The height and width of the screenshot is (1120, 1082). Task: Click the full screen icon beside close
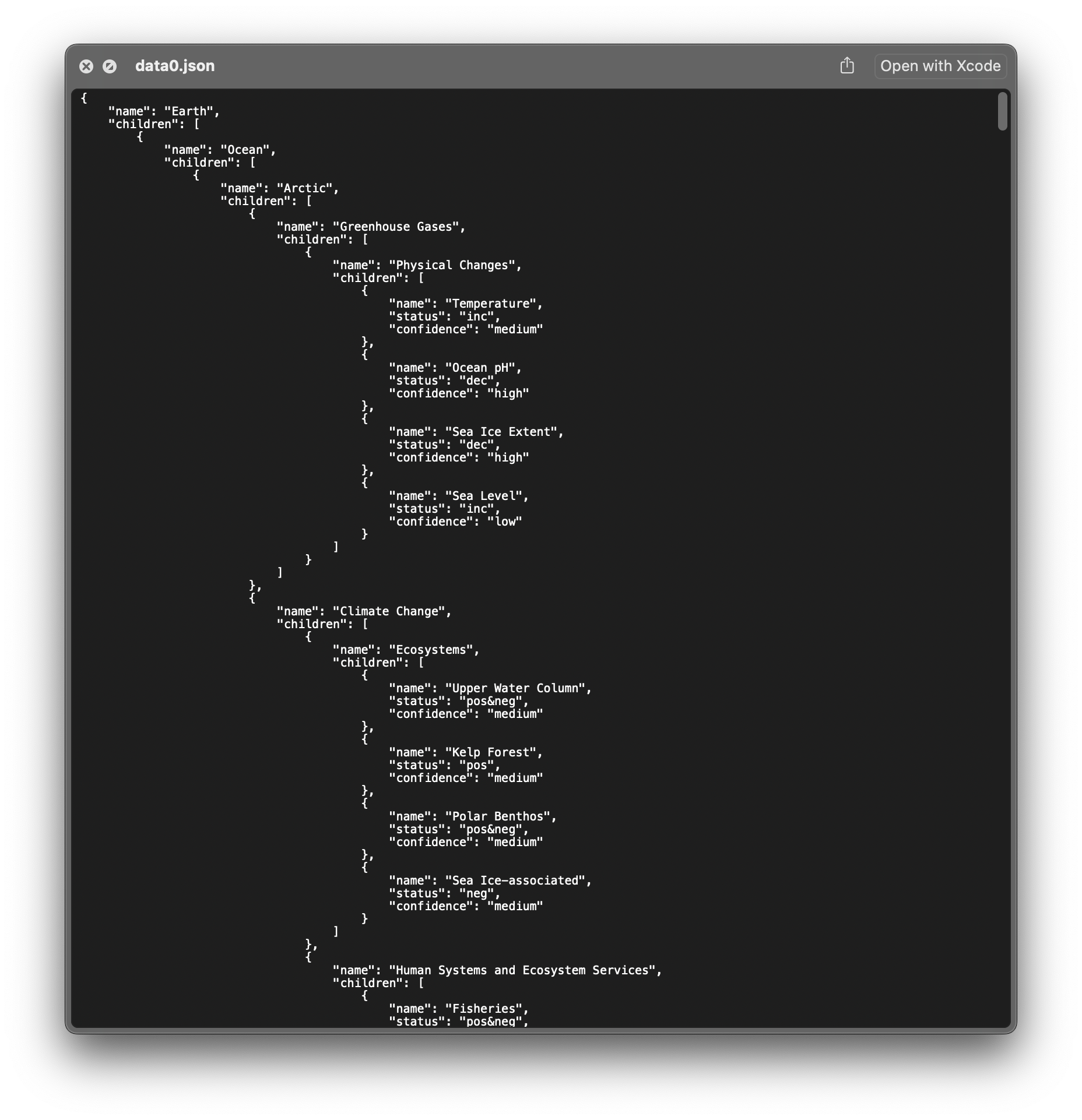point(110,66)
